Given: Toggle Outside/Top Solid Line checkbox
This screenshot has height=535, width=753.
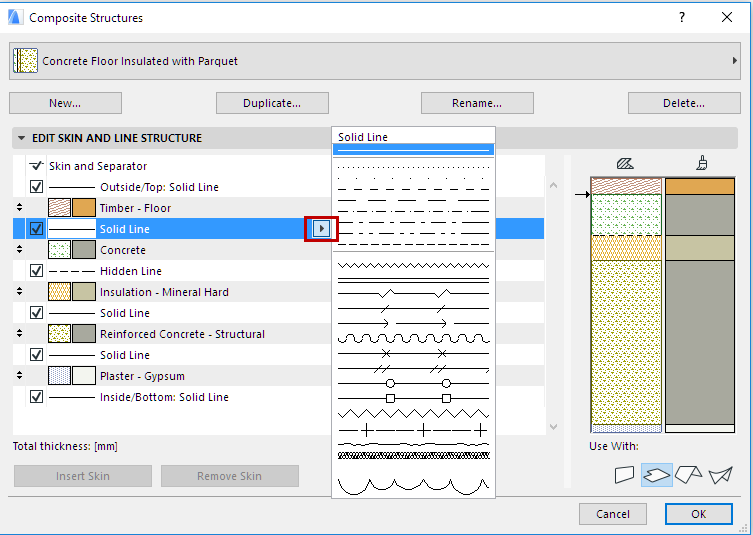Looking at the screenshot, I should point(36,186).
